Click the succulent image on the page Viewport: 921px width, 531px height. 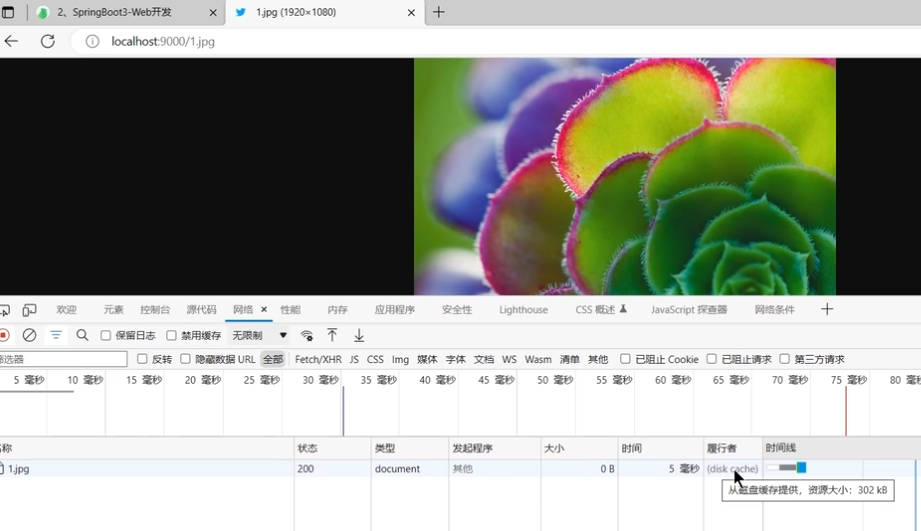tap(624, 176)
